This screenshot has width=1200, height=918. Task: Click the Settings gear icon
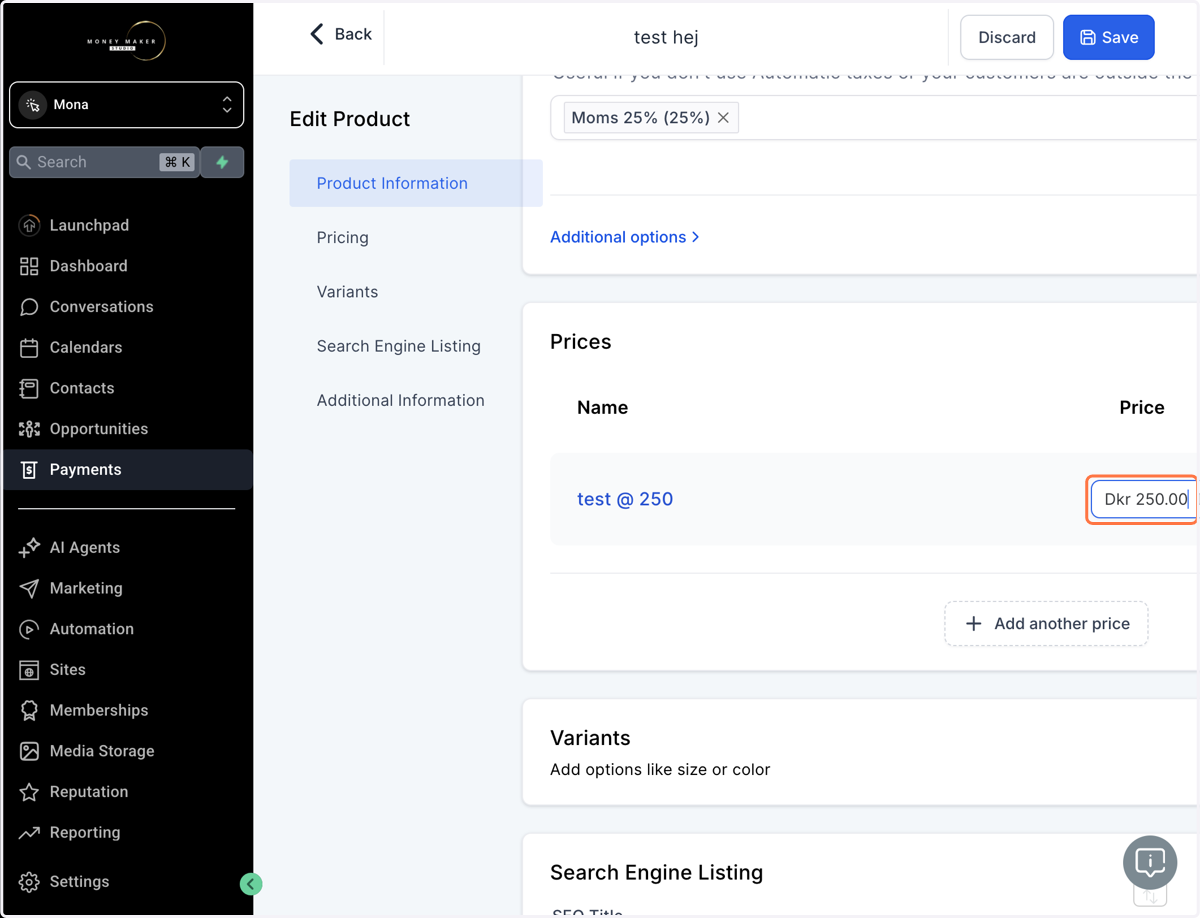(29, 882)
